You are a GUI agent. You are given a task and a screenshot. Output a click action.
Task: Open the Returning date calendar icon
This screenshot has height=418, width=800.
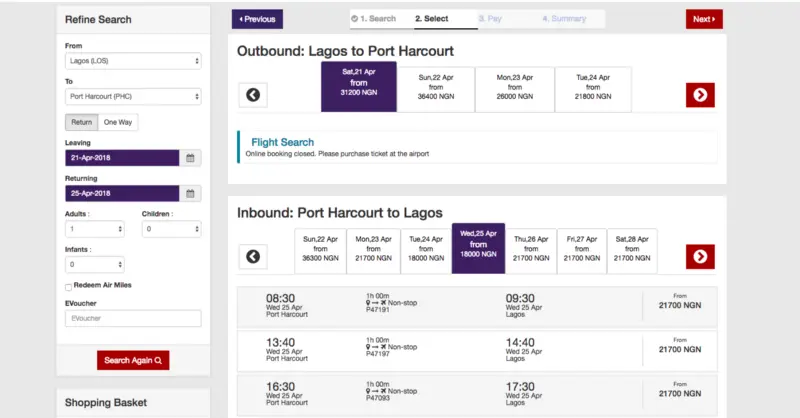point(191,194)
